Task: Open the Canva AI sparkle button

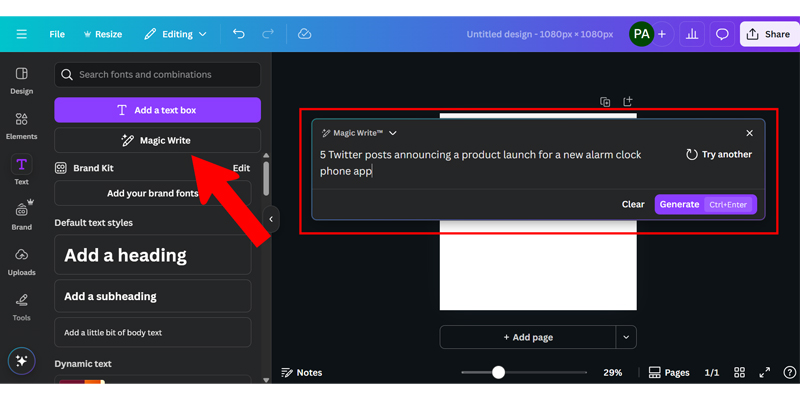Action: click(x=21, y=361)
